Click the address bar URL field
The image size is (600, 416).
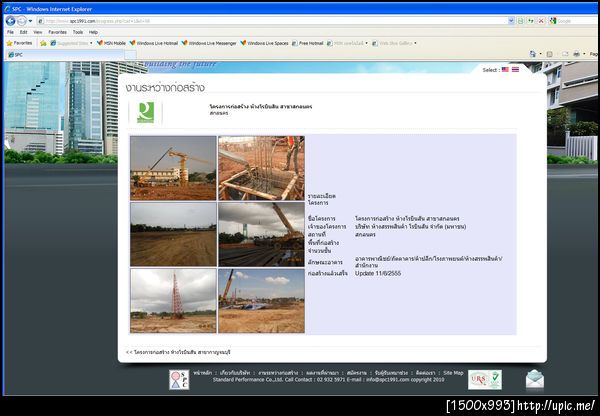[273, 21]
